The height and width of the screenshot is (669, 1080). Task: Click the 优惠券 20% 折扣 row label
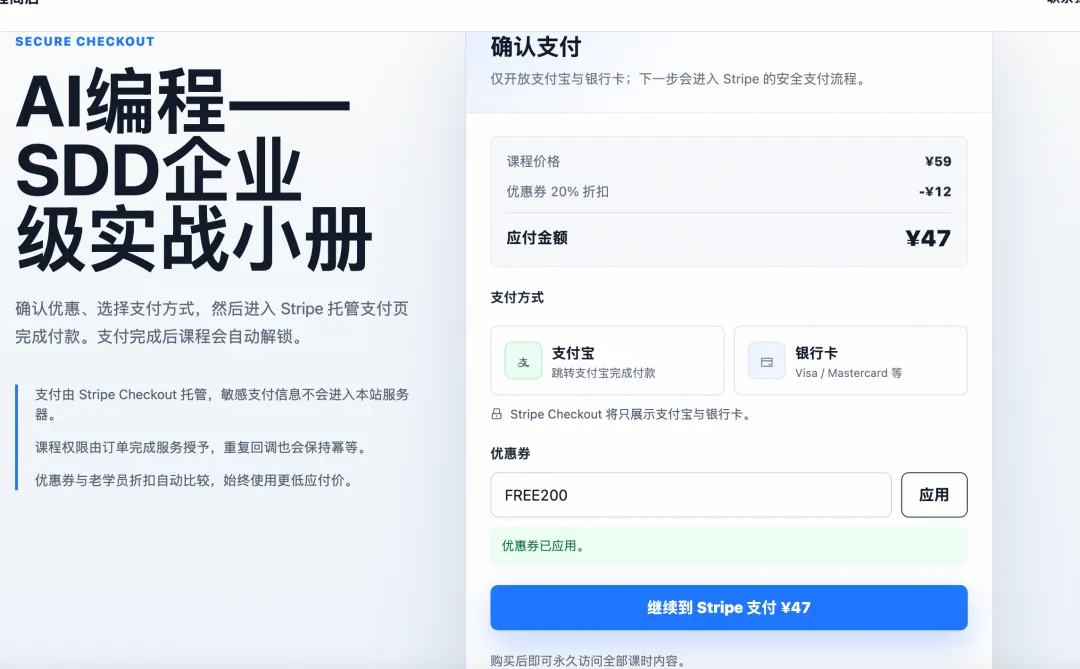pyautogui.click(x=557, y=192)
